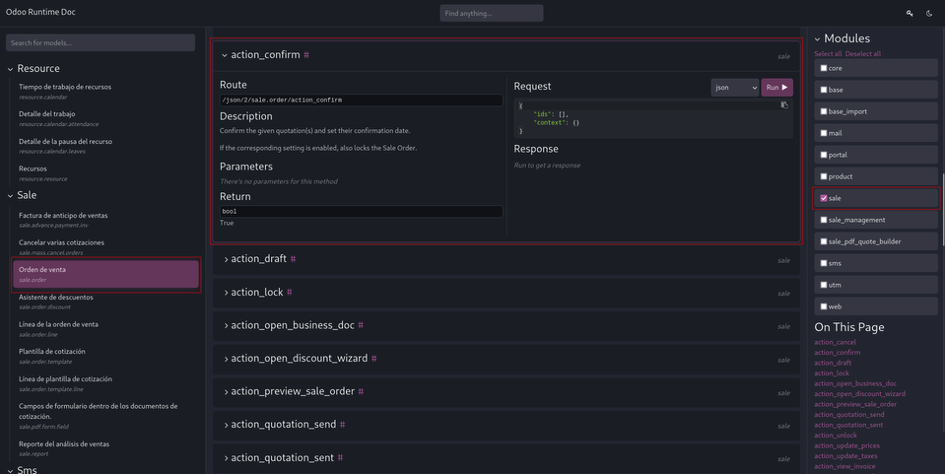Screen dimensions: 945x476
Task: Click the Deselect all link
Action: coord(863,54)
